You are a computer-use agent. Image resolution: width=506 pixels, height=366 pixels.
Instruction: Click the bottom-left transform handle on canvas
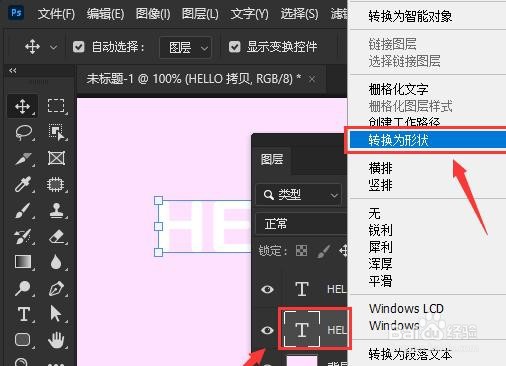[x=159, y=252]
